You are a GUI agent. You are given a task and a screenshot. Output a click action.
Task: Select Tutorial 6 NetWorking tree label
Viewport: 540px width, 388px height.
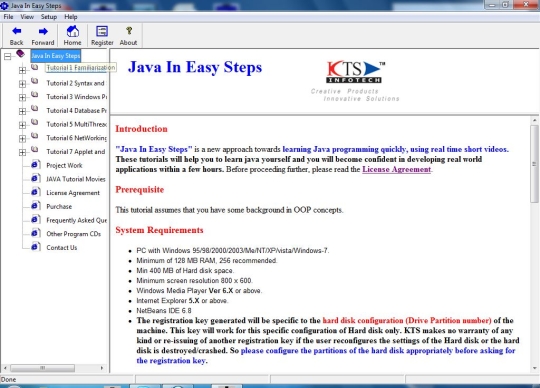point(76,138)
